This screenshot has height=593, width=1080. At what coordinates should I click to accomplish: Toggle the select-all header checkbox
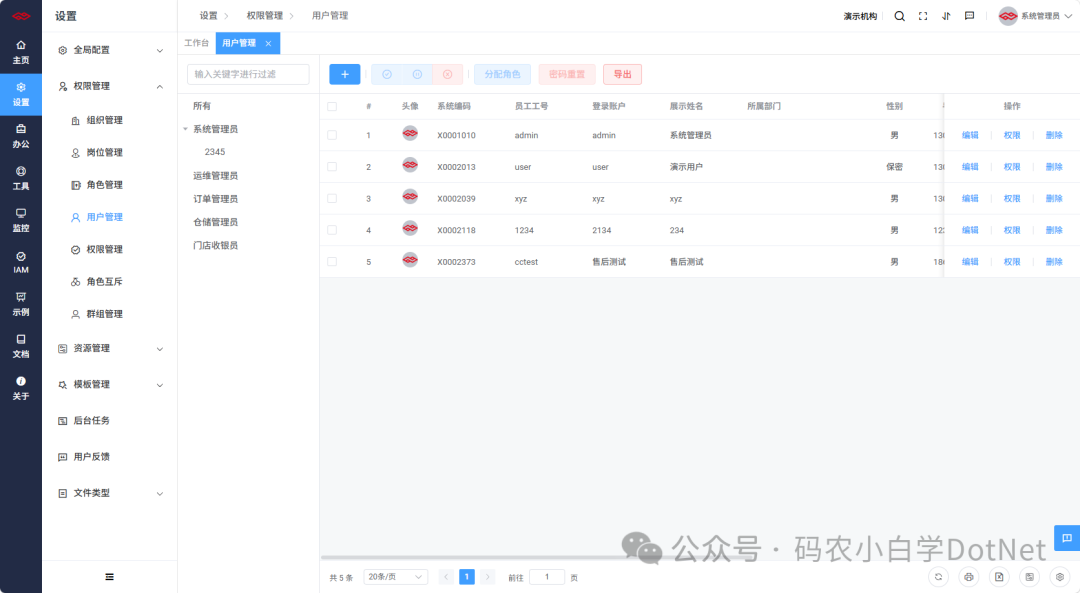point(332,107)
